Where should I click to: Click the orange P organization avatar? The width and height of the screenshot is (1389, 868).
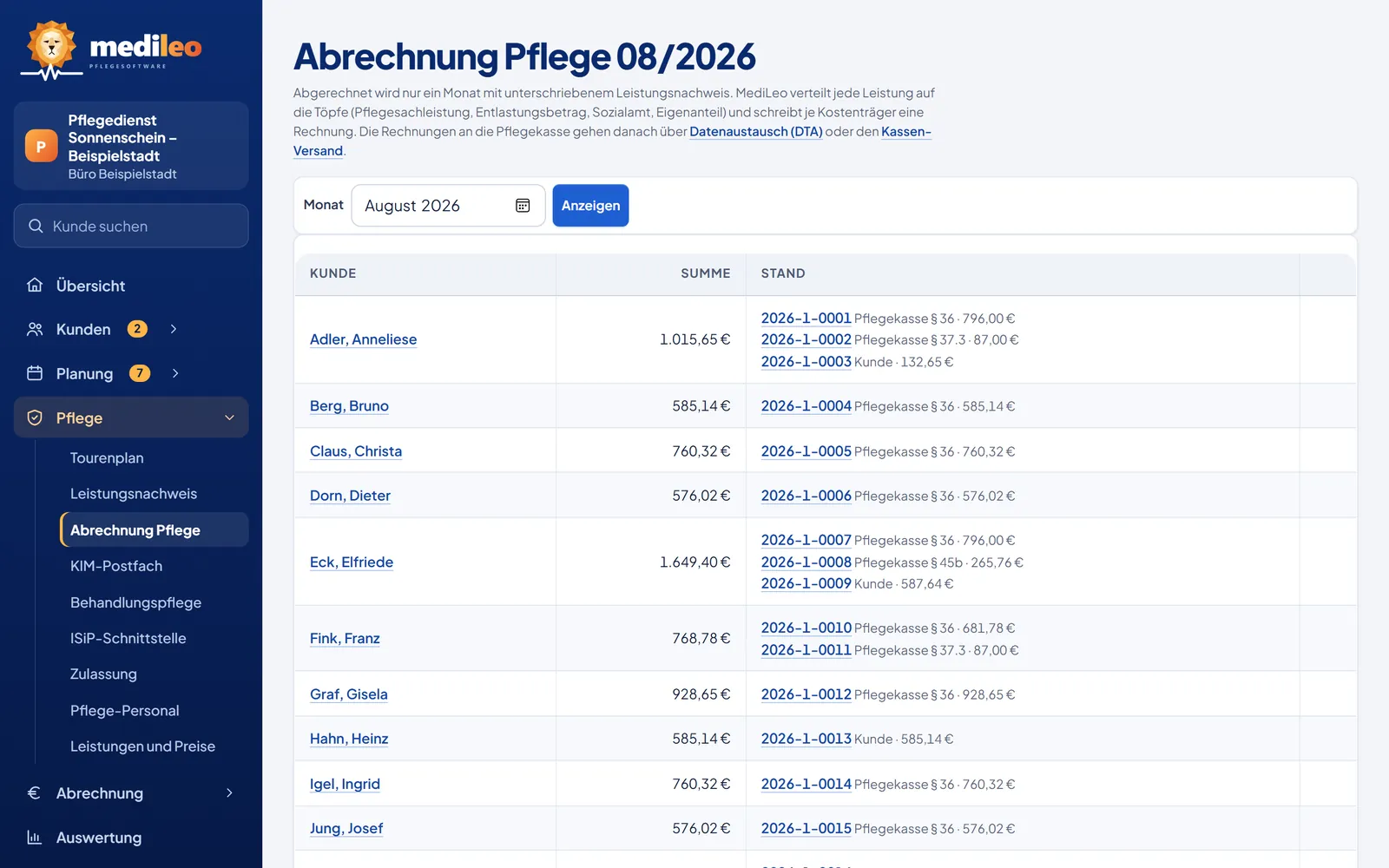pyautogui.click(x=41, y=146)
